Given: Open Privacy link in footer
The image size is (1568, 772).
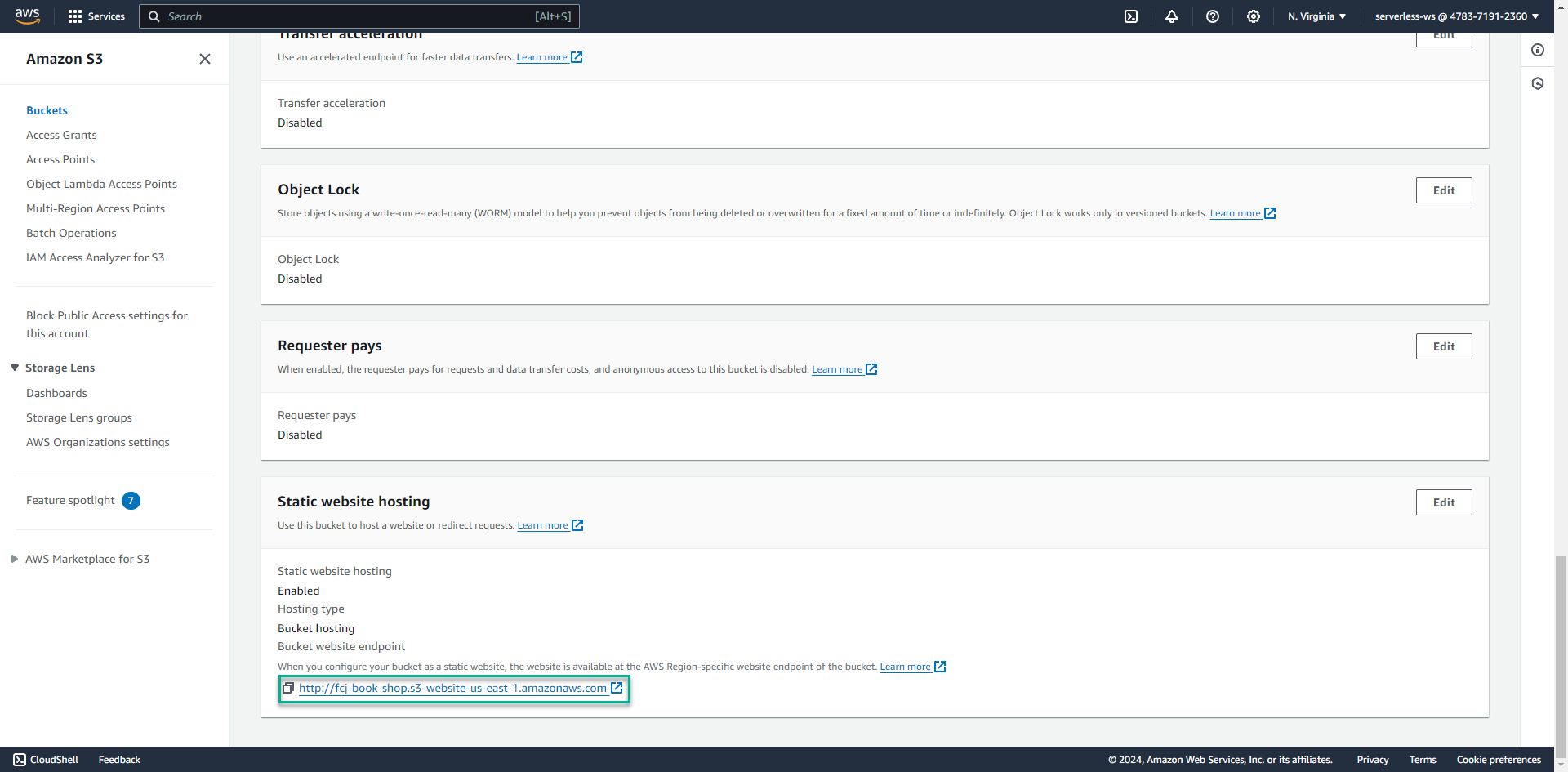Looking at the screenshot, I should click(1373, 760).
